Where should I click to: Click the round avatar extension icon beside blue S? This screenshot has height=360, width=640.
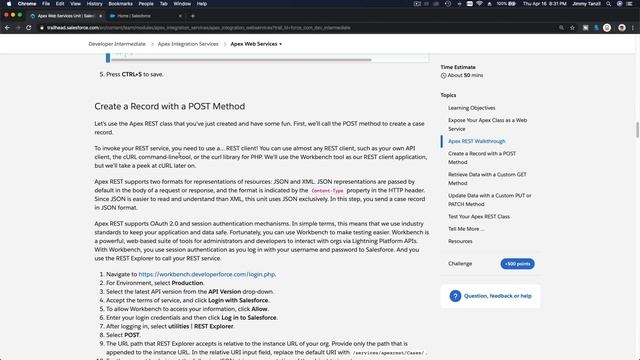point(607,28)
